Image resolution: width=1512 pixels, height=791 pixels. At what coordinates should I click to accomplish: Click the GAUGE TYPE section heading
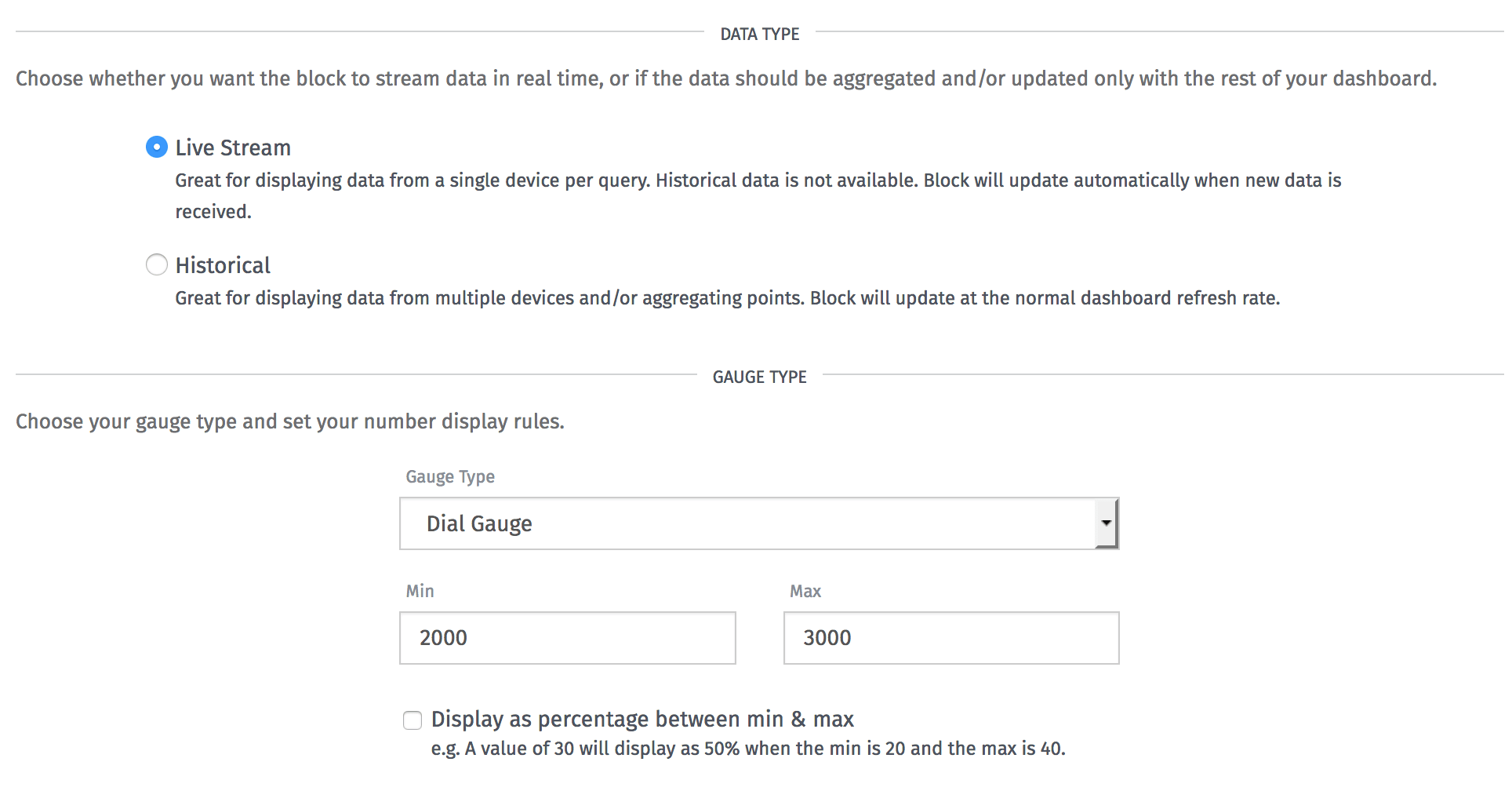(x=760, y=377)
